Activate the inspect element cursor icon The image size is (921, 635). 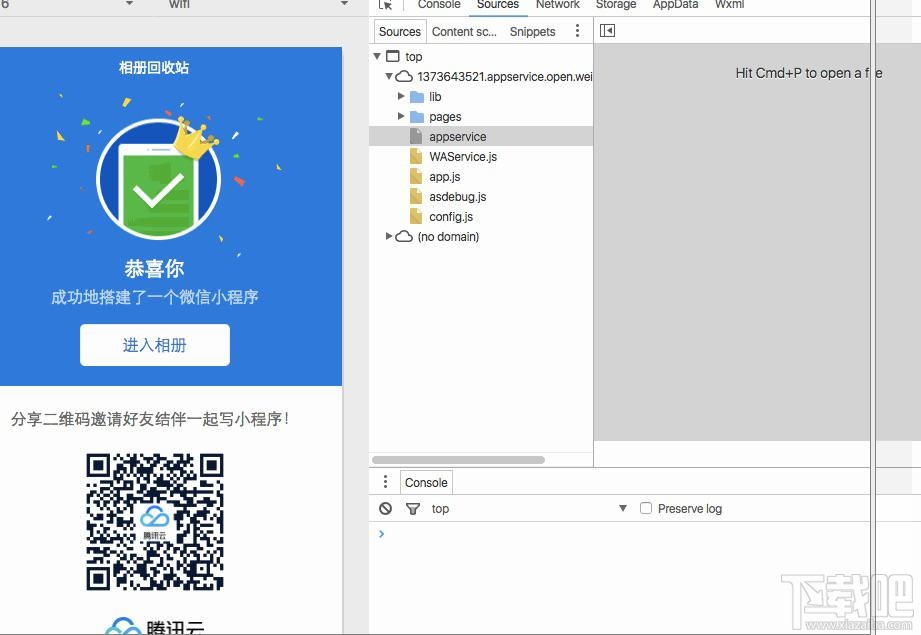tap(386, 5)
